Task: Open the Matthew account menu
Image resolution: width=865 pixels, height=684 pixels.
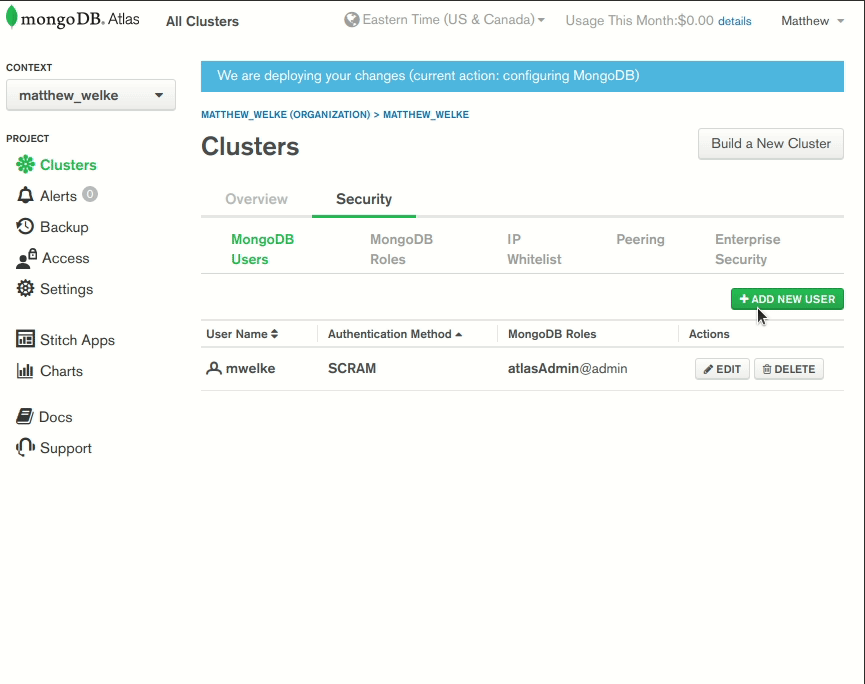Action: 812,21
